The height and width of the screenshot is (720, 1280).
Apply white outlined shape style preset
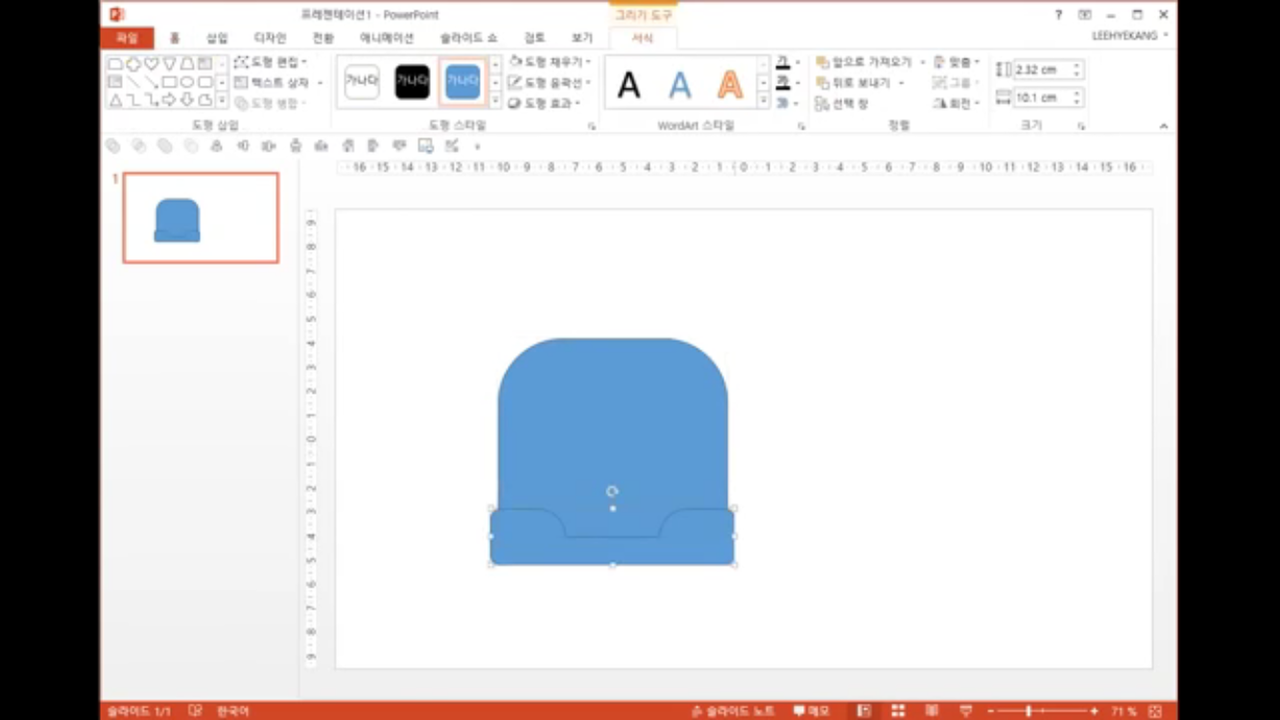(x=362, y=82)
